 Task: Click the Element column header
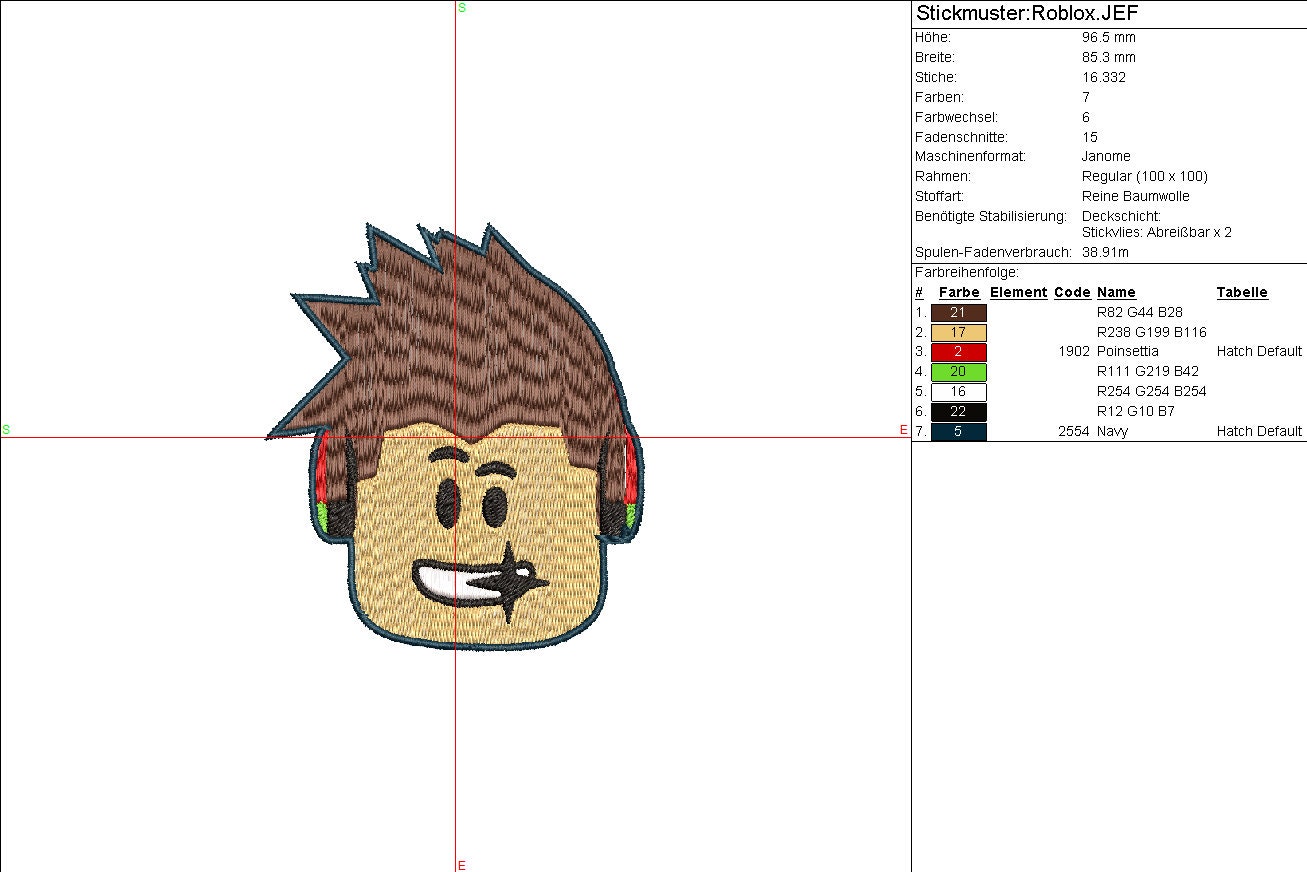click(x=1018, y=292)
